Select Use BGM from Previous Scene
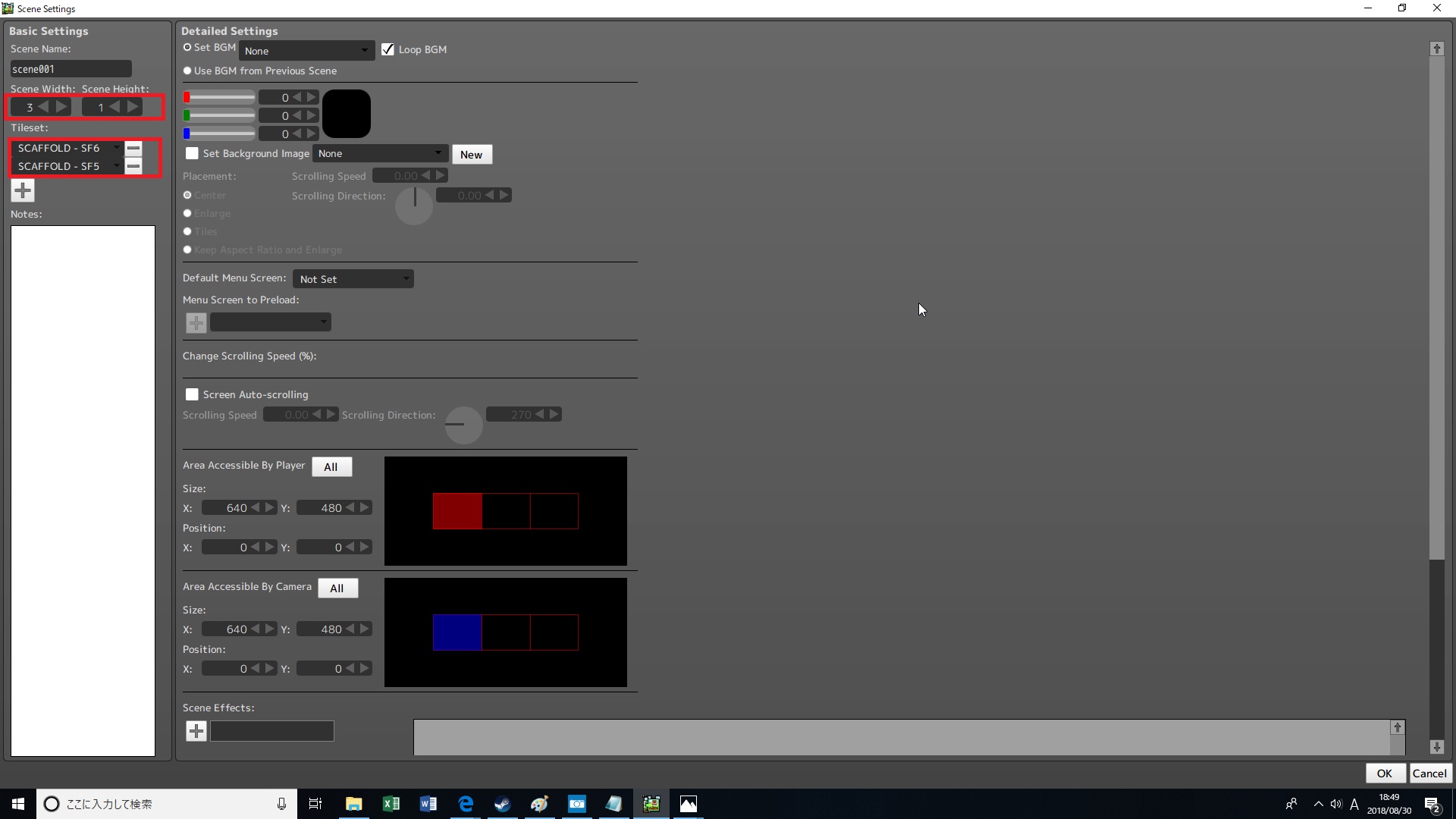 coord(187,71)
